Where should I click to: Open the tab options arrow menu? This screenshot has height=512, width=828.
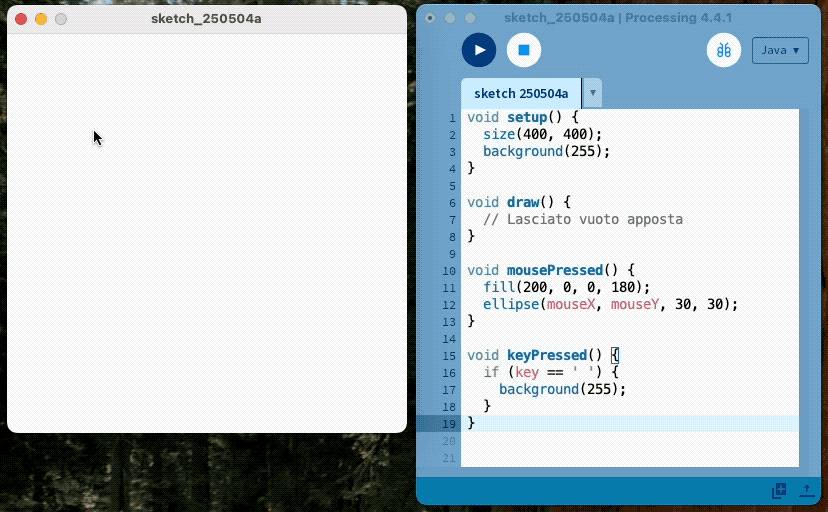coord(593,93)
